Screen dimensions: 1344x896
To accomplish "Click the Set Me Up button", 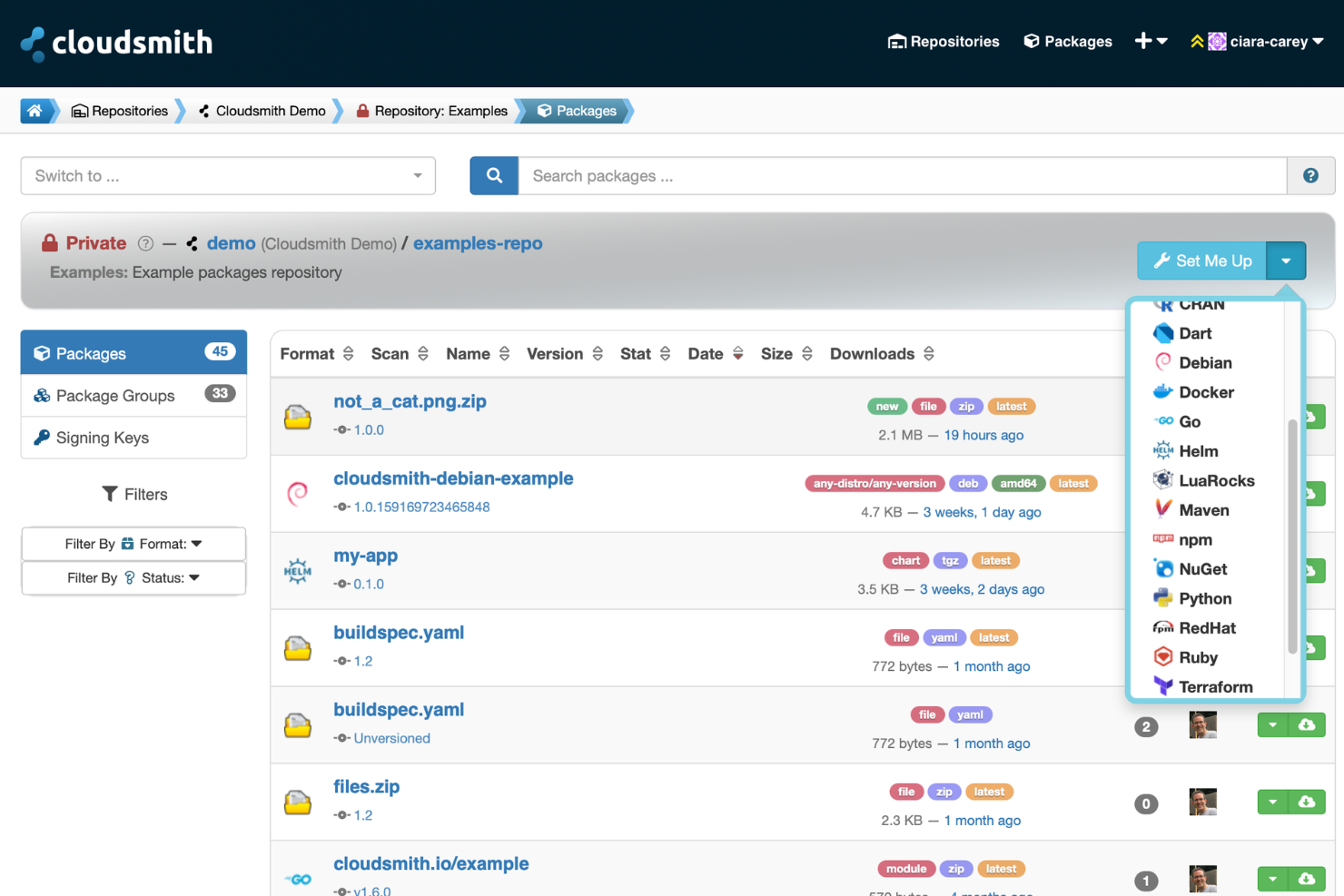I will point(1202,261).
